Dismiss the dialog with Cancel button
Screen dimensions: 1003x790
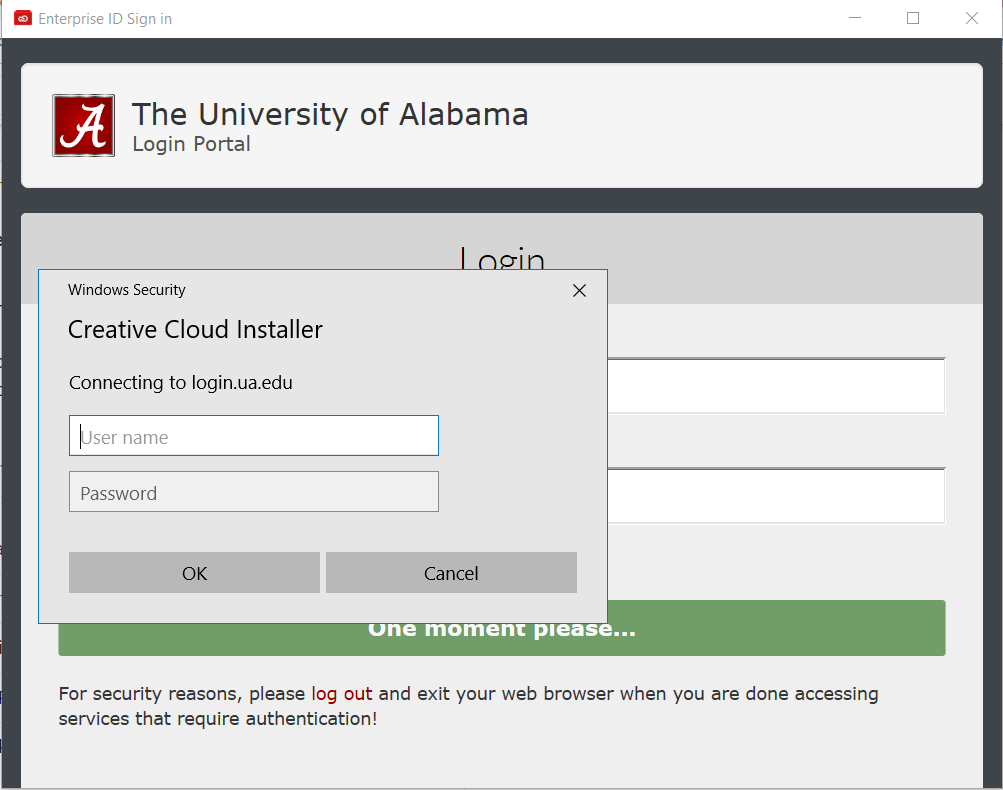(451, 573)
